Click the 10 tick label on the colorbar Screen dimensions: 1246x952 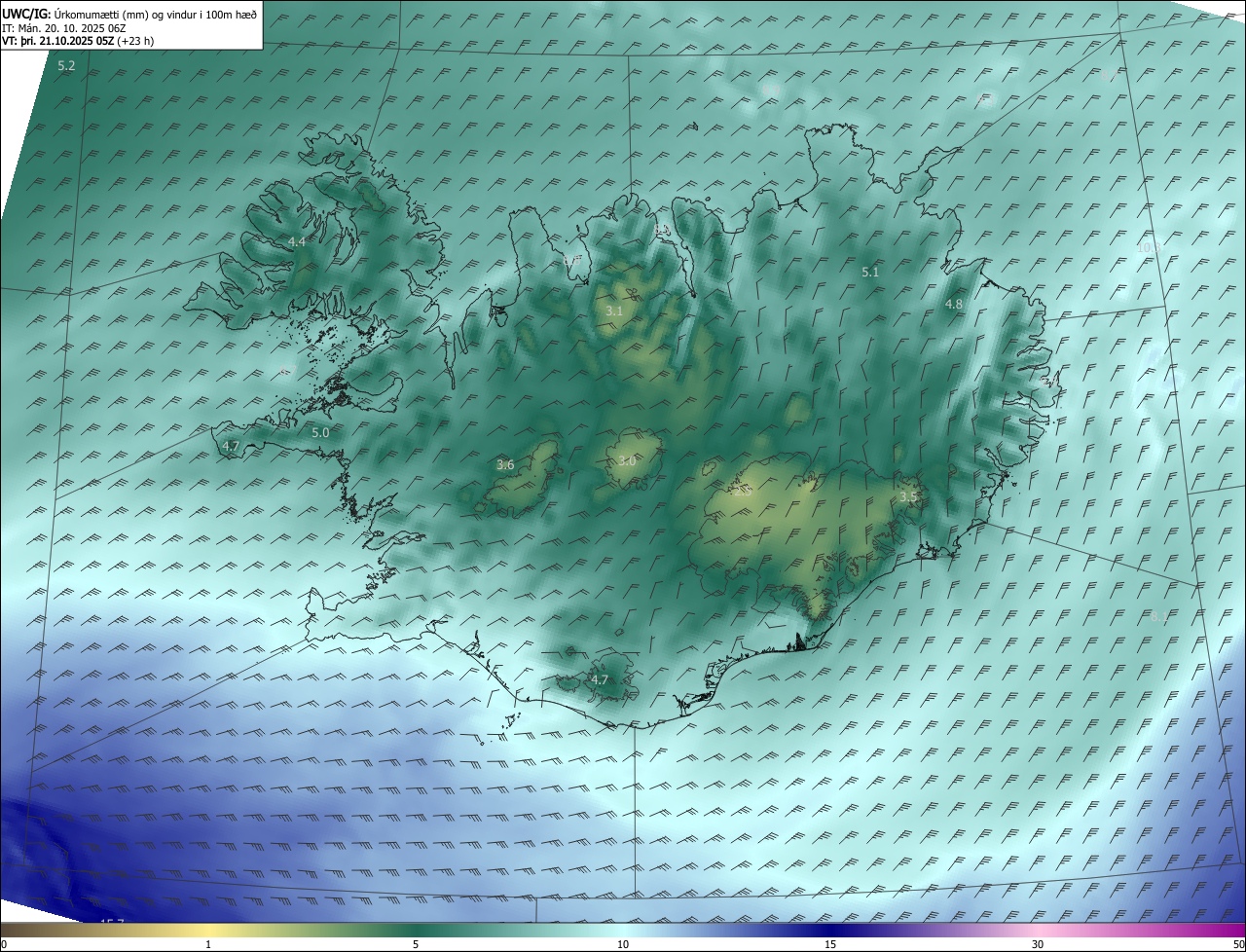(623, 944)
